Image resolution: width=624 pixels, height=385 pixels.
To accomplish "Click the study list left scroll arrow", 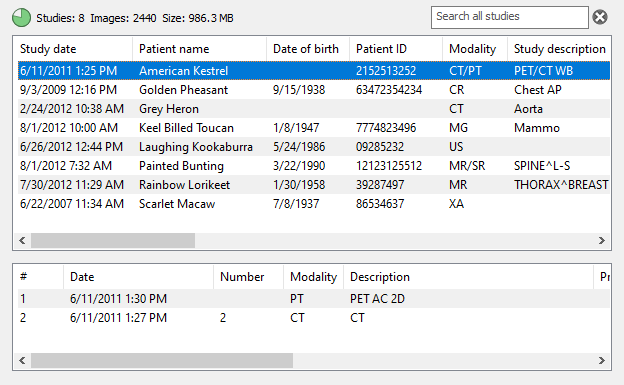I will [22, 240].
